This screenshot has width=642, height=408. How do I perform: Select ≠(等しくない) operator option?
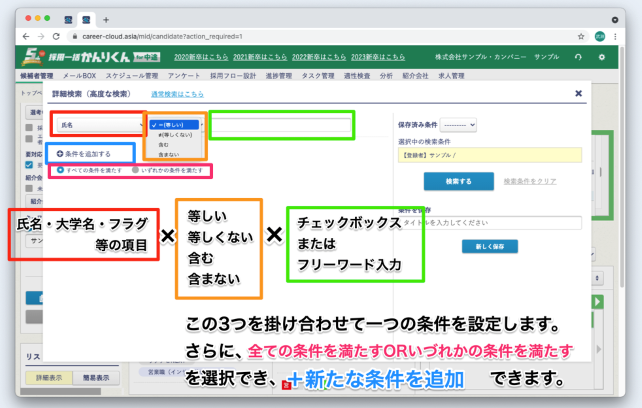[175, 135]
